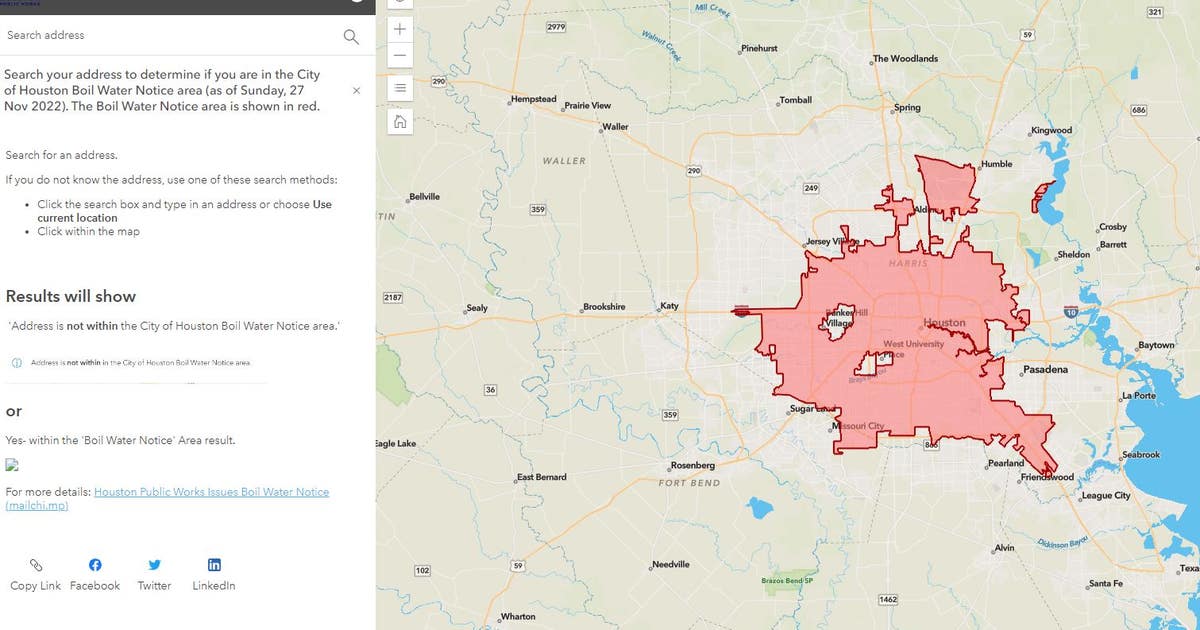This screenshot has height=630, width=1200.
Task: Click the Alvin town label
Action: pyautogui.click(x=1005, y=548)
